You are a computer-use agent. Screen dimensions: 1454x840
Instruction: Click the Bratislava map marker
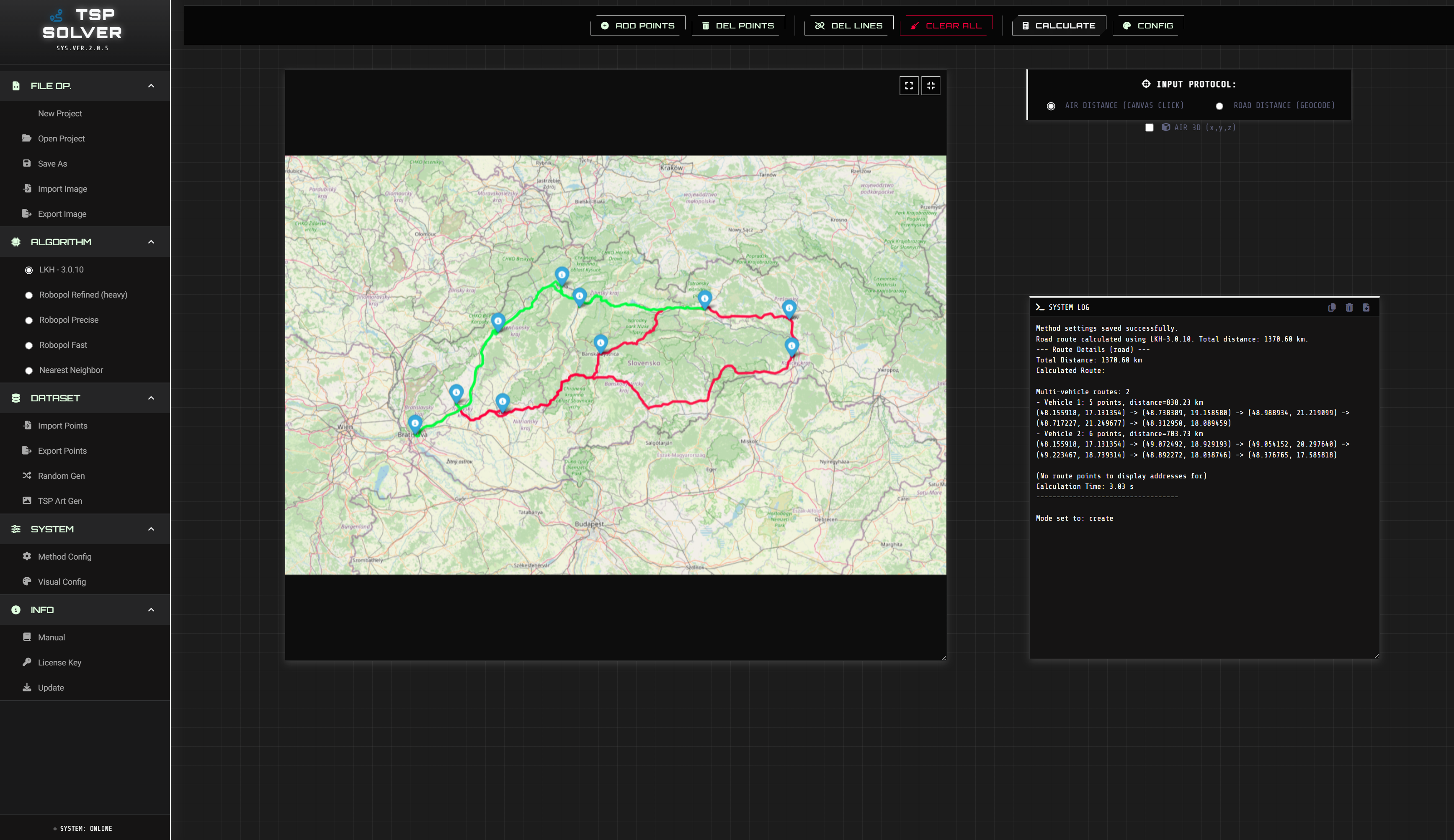(x=415, y=424)
